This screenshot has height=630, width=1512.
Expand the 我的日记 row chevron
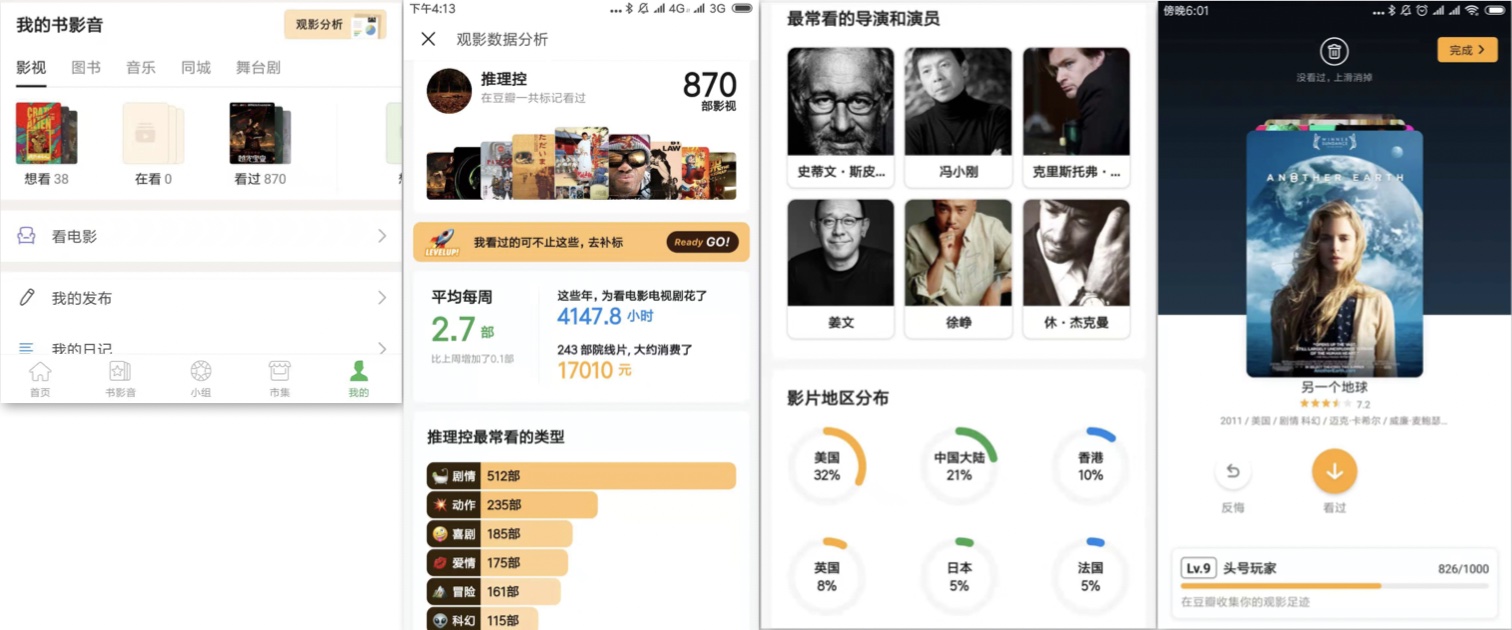(382, 348)
